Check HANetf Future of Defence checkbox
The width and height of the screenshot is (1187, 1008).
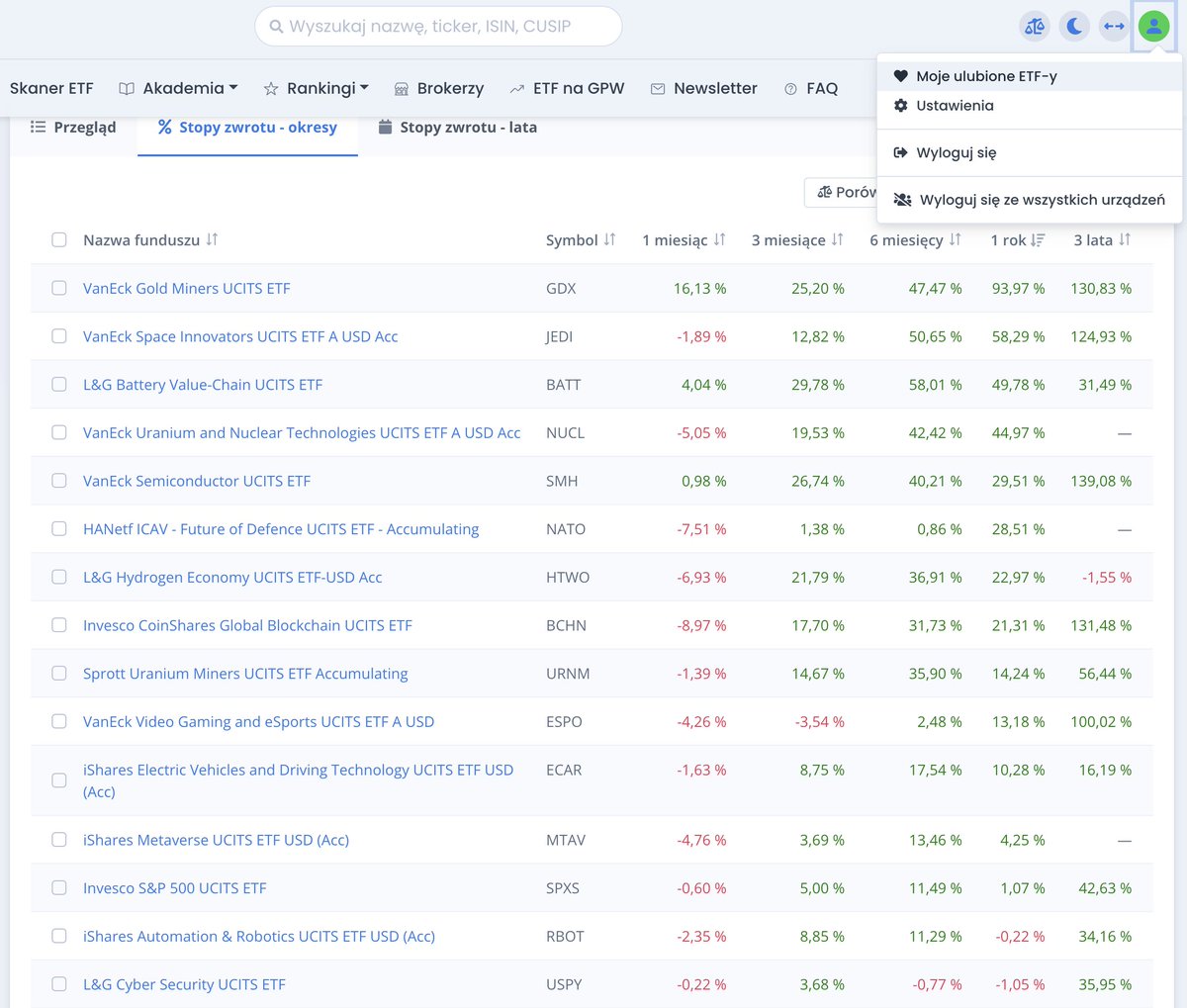pos(59,528)
